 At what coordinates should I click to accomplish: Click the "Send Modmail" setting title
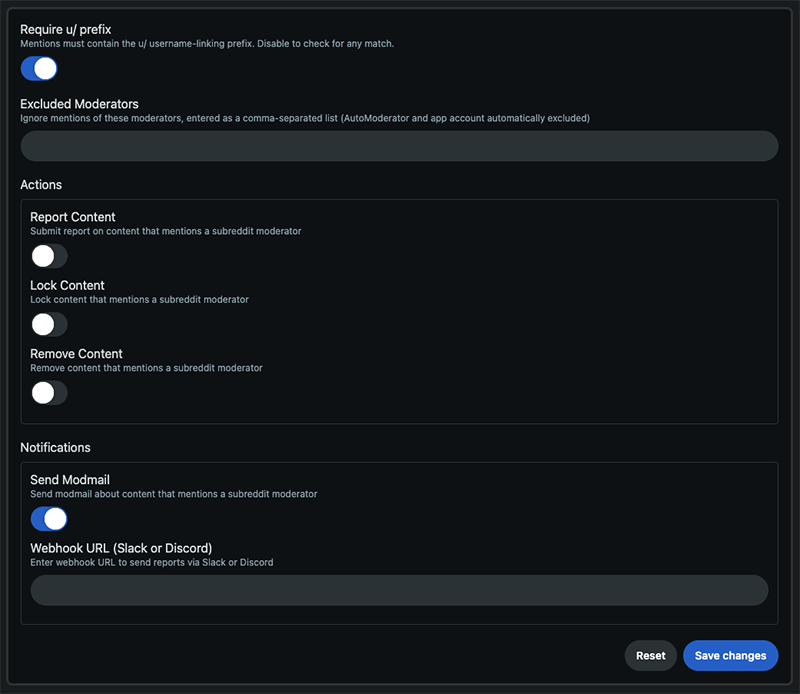coord(70,480)
